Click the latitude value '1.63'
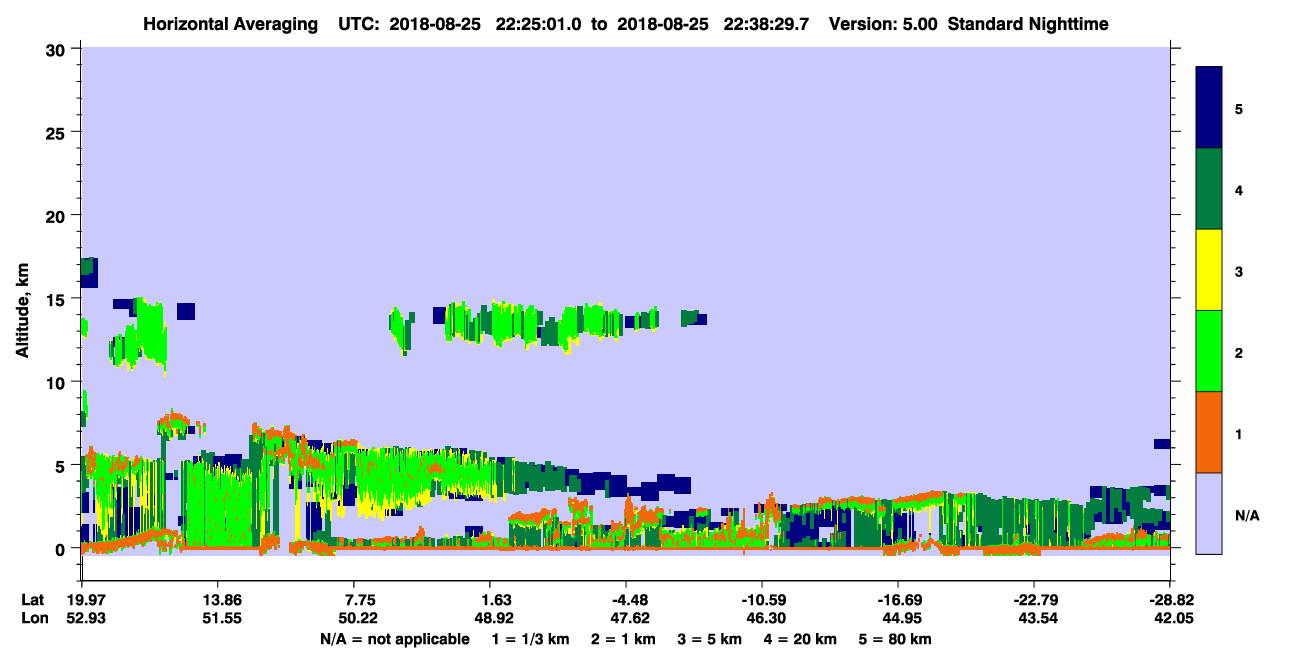 [496, 600]
